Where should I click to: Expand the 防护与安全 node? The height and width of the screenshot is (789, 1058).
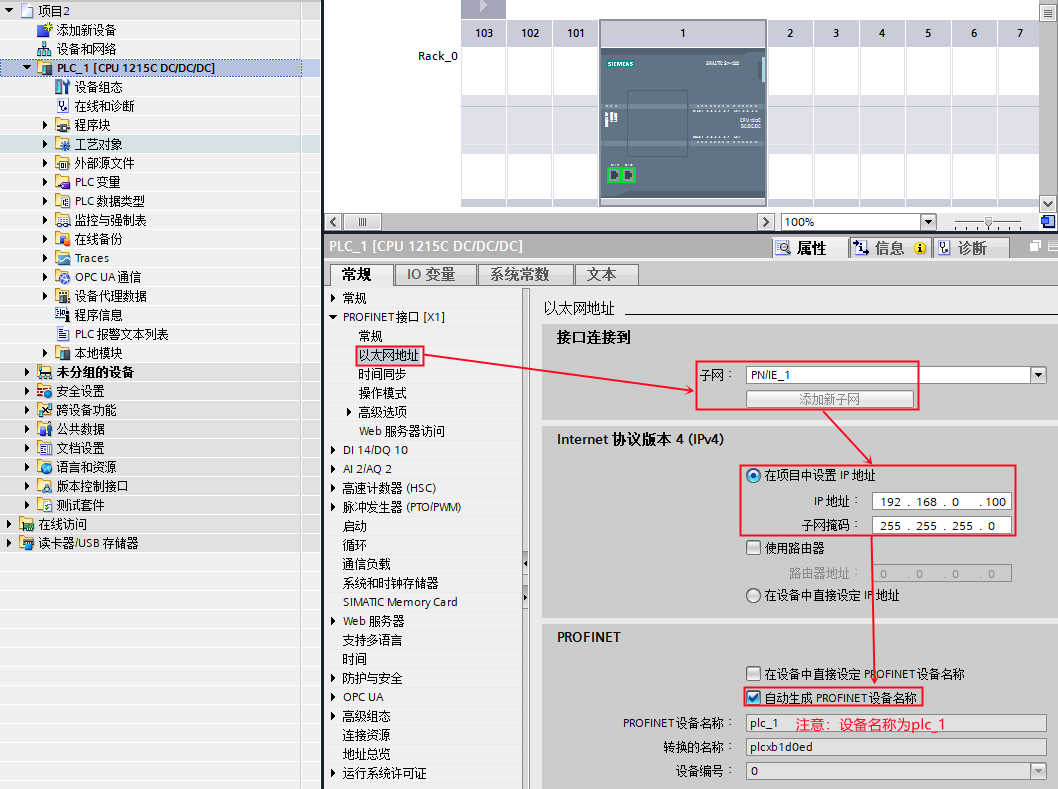pos(333,678)
